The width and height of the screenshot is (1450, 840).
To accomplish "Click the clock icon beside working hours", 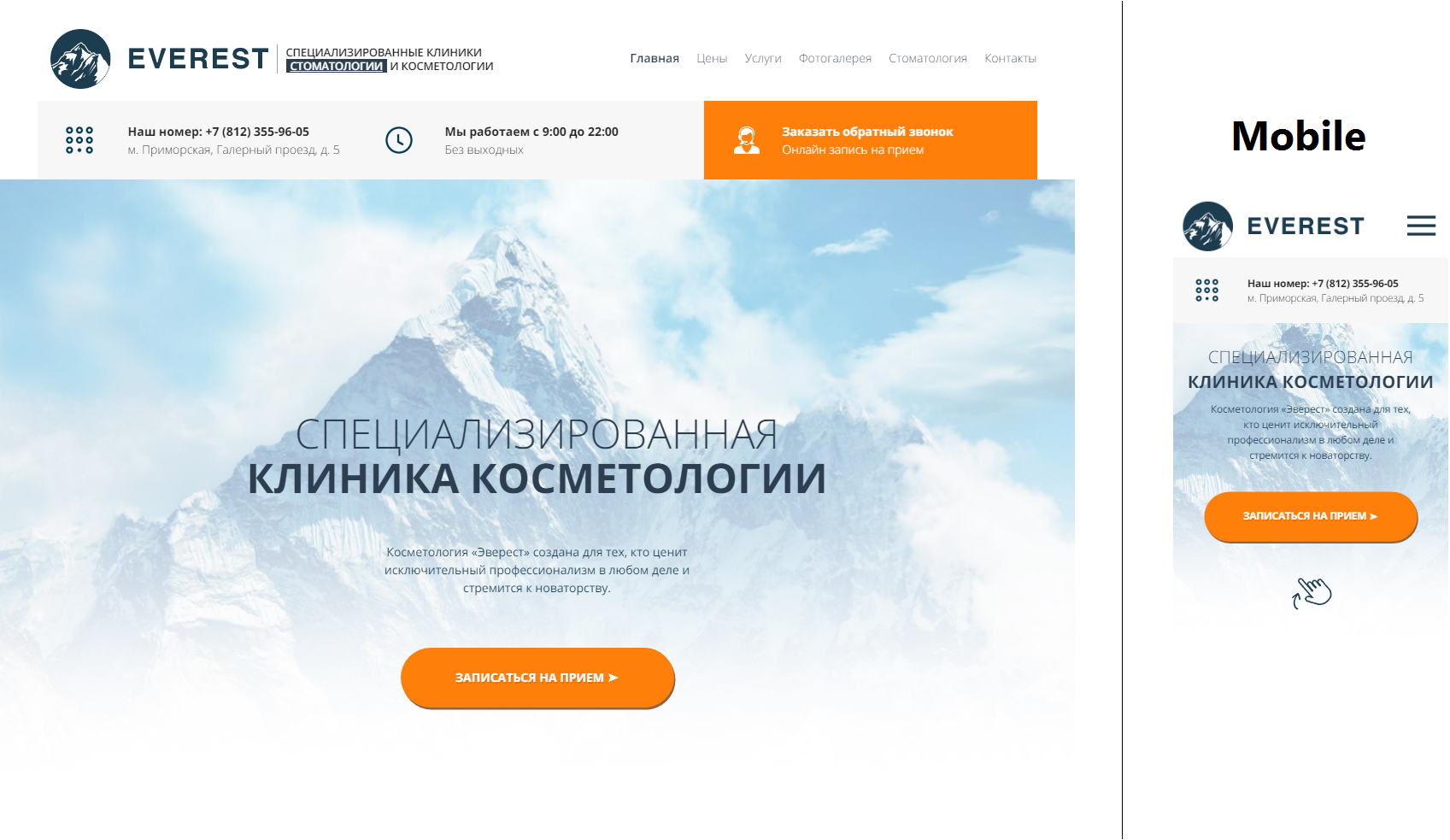I will 399,140.
